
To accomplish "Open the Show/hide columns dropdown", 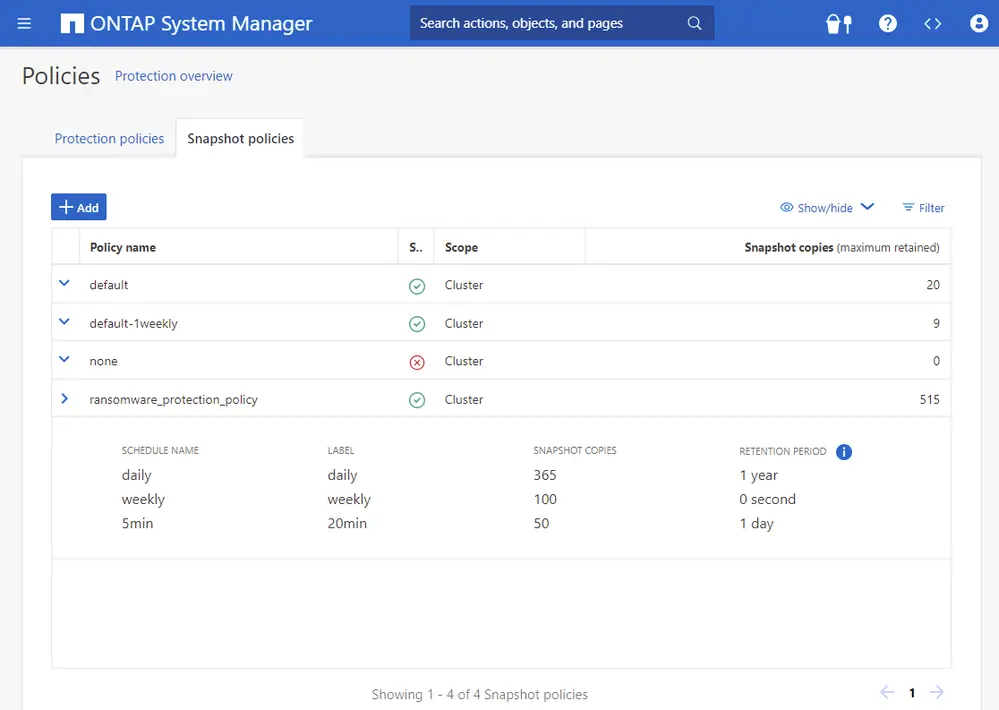I will pos(826,208).
